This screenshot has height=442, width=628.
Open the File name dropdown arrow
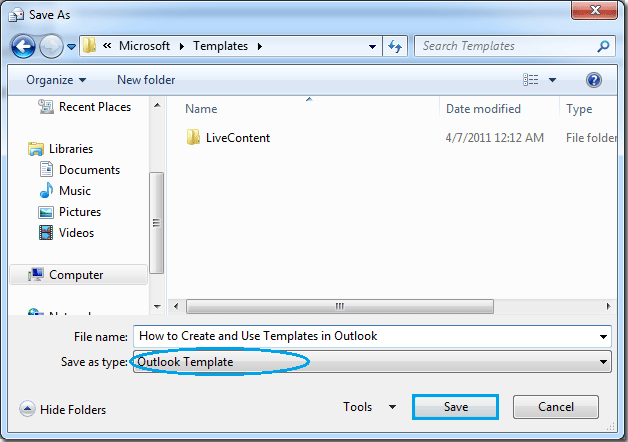(603, 337)
